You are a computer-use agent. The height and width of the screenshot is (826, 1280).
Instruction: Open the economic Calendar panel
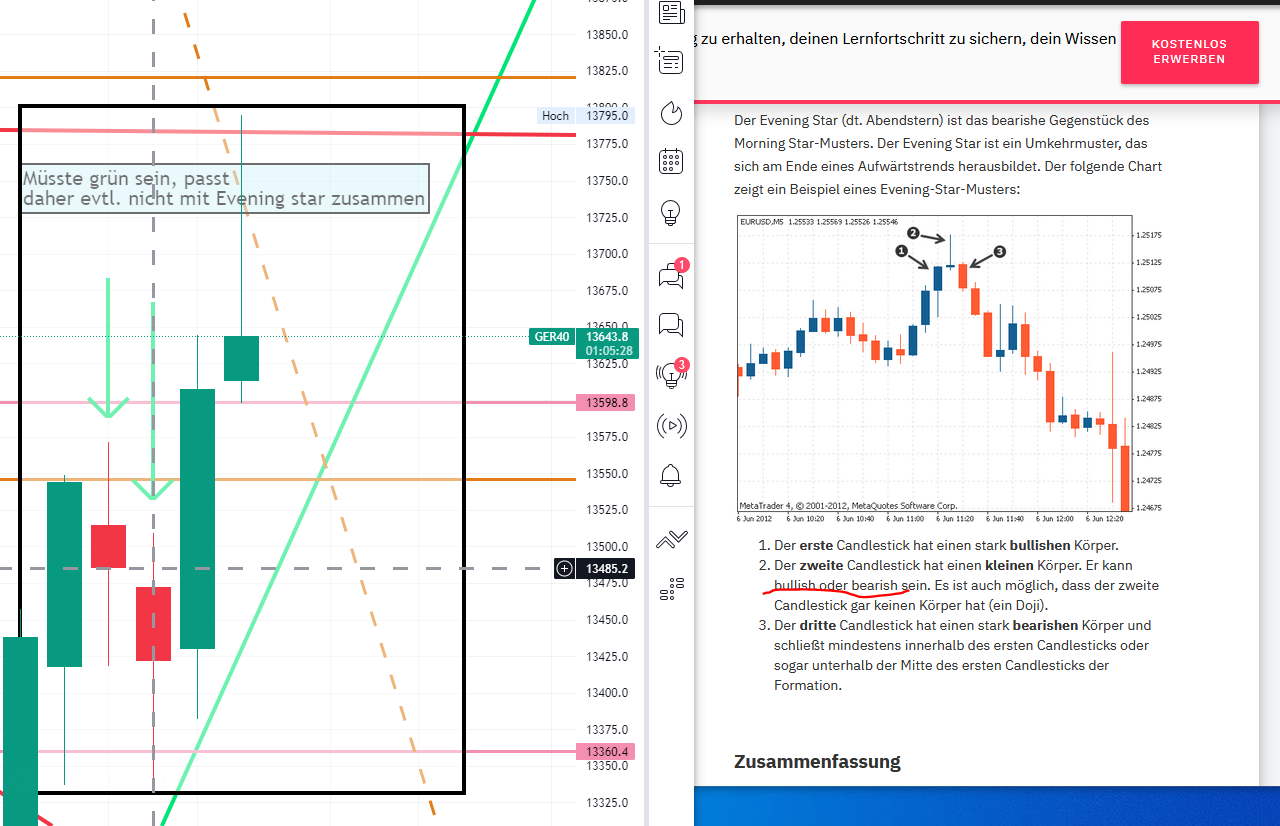671,161
